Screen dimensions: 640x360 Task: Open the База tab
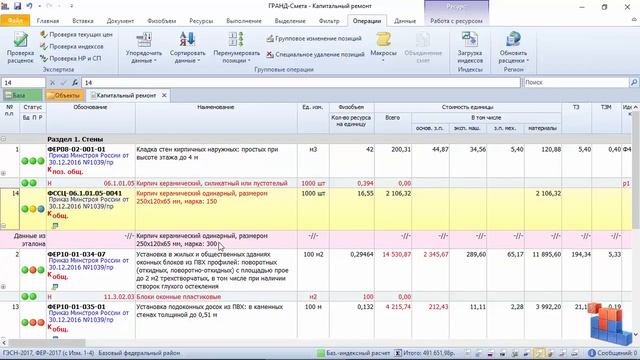coord(22,96)
